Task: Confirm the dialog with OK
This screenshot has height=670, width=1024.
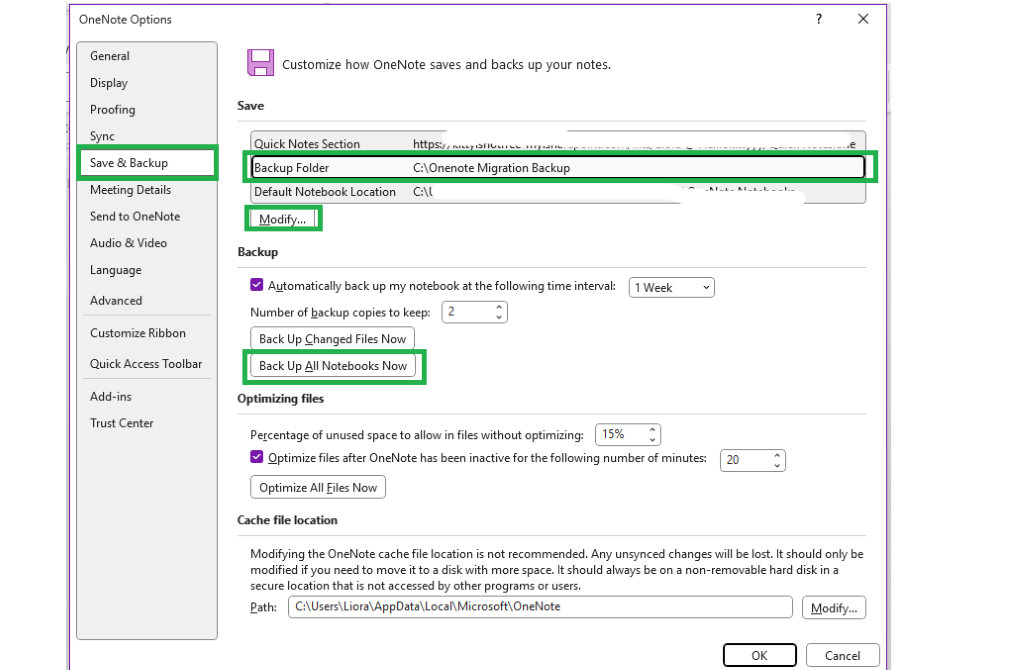Action: point(760,655)
